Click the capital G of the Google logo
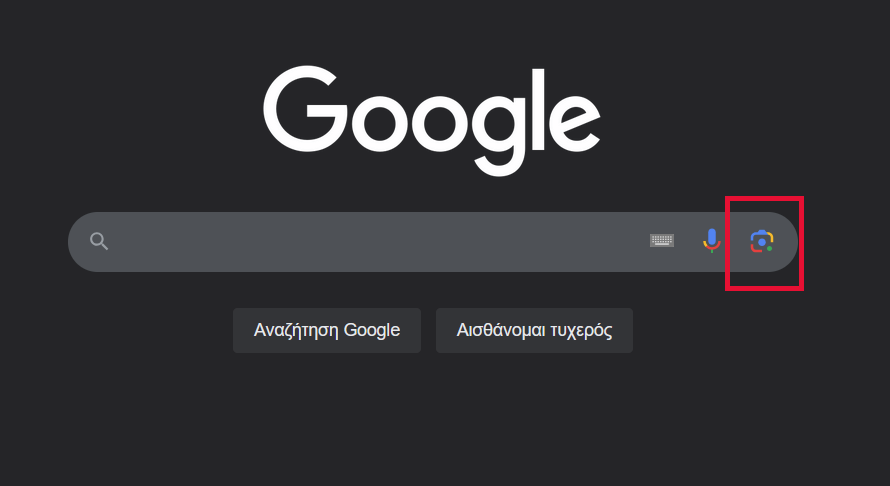890x486 pixels. pos(305,109)
